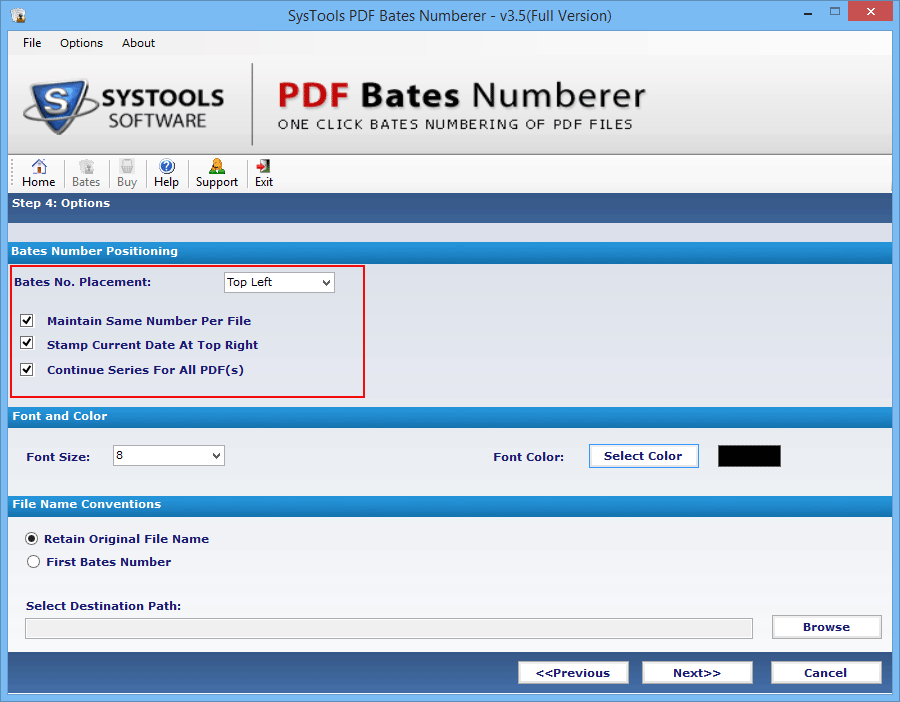Open the Bates No. Placement dropdown
Screen dimensions: 900x702
[x=279, y=282]
